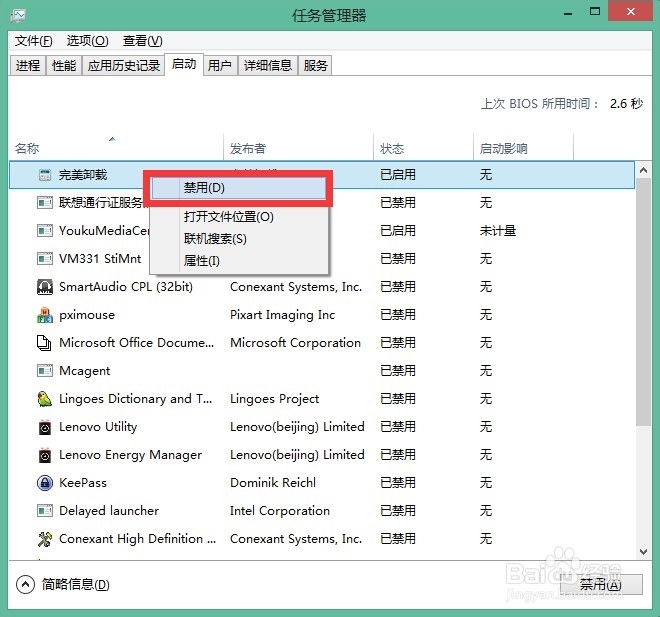Click the Conexant High Definition tools icon
This screenshot has height=617, width=660.
coord(45,539)
